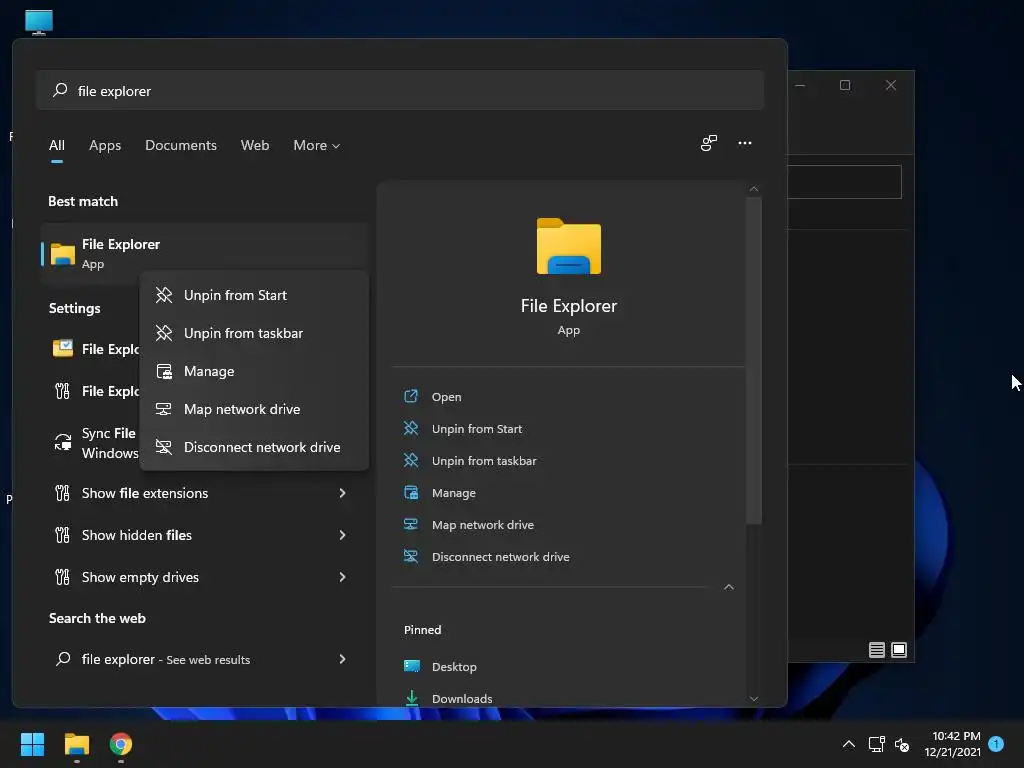Collapse the actions list with chevron up

729,587
